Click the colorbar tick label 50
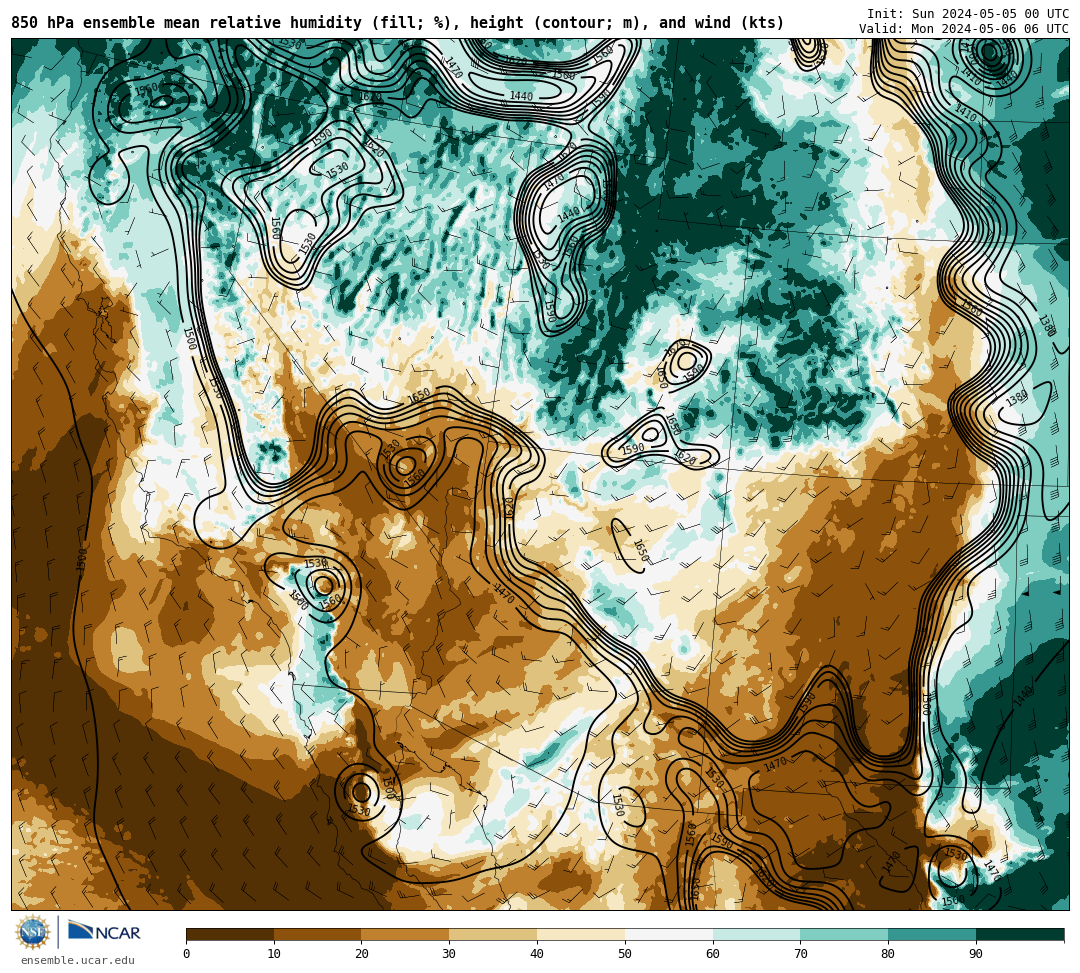 pyautogui.click(x=625, y=954)
